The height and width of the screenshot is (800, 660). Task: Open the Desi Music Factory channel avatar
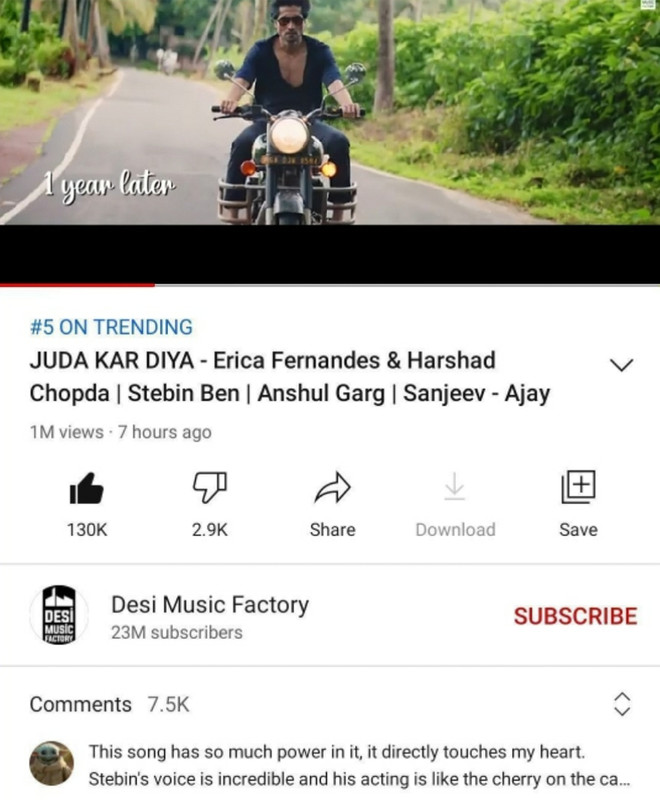(x=59, y=615)
